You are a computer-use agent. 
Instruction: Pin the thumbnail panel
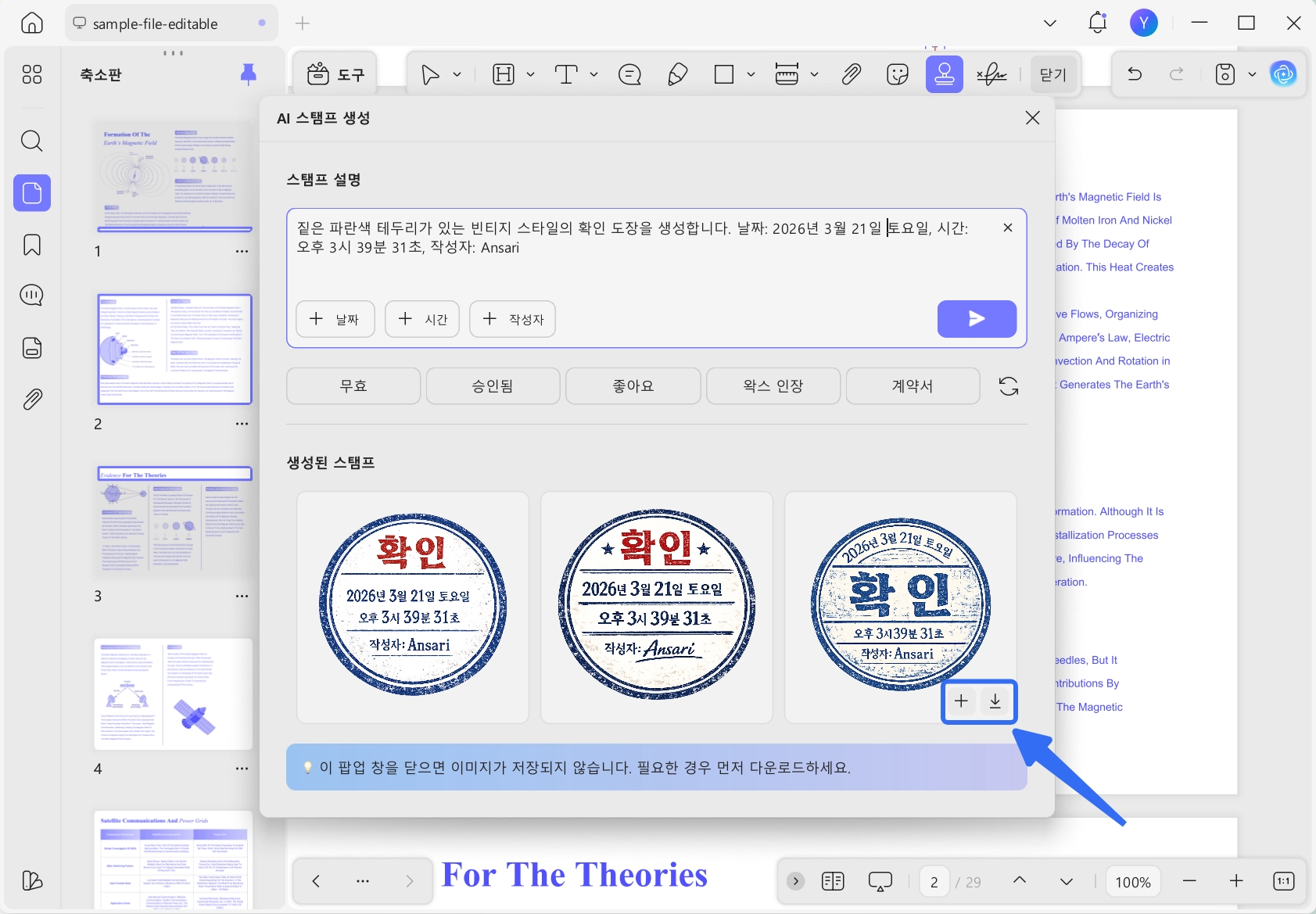248,74
